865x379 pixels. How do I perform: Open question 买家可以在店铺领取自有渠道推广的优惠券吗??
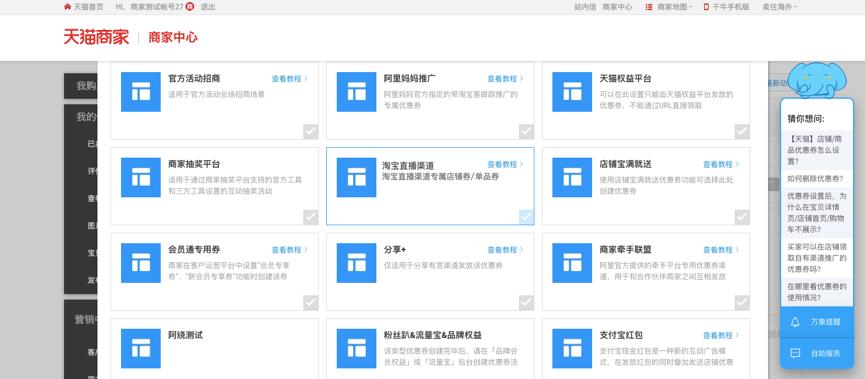pos(816,258)
